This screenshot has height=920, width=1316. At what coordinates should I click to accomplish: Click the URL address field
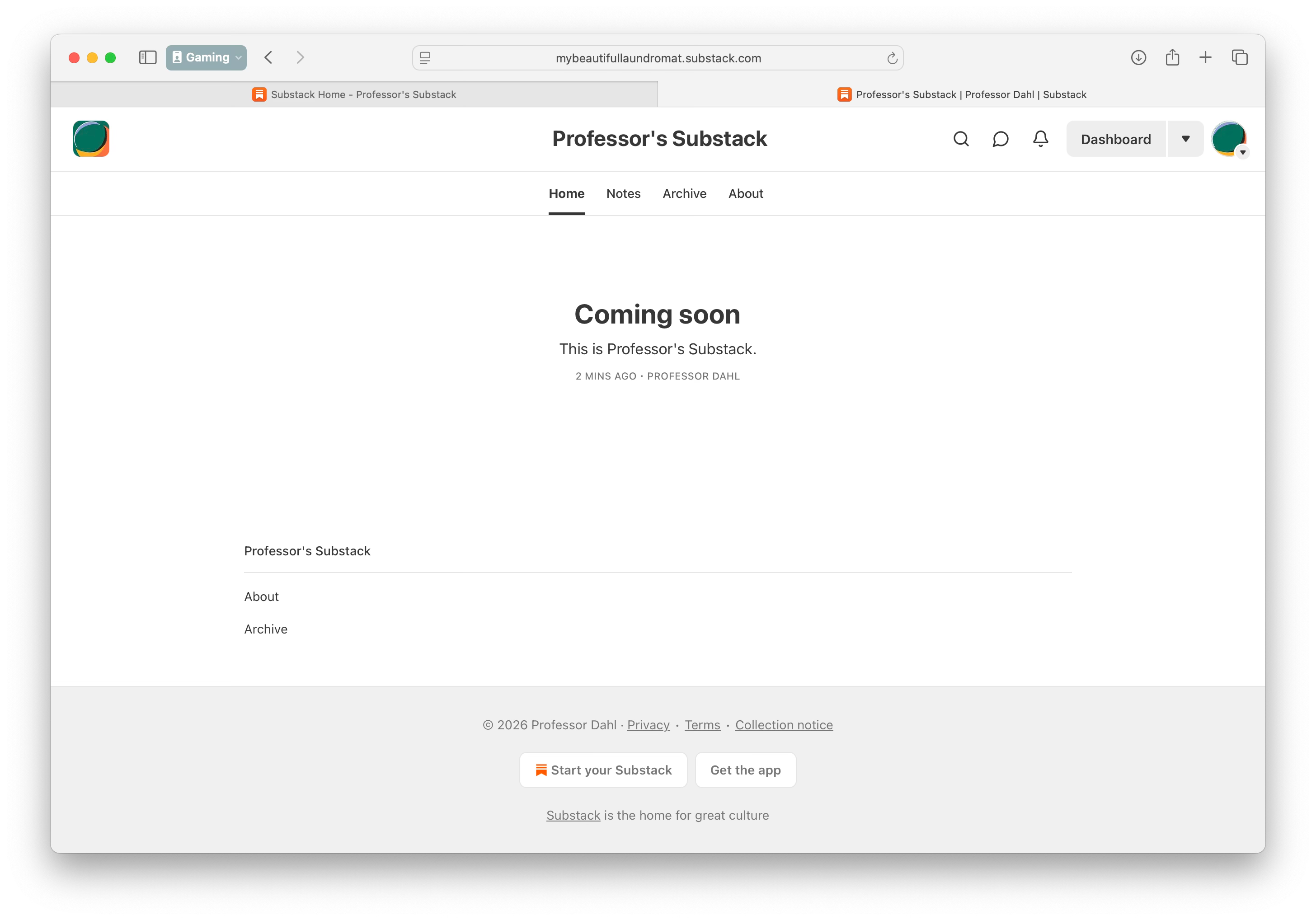(658, 58)
